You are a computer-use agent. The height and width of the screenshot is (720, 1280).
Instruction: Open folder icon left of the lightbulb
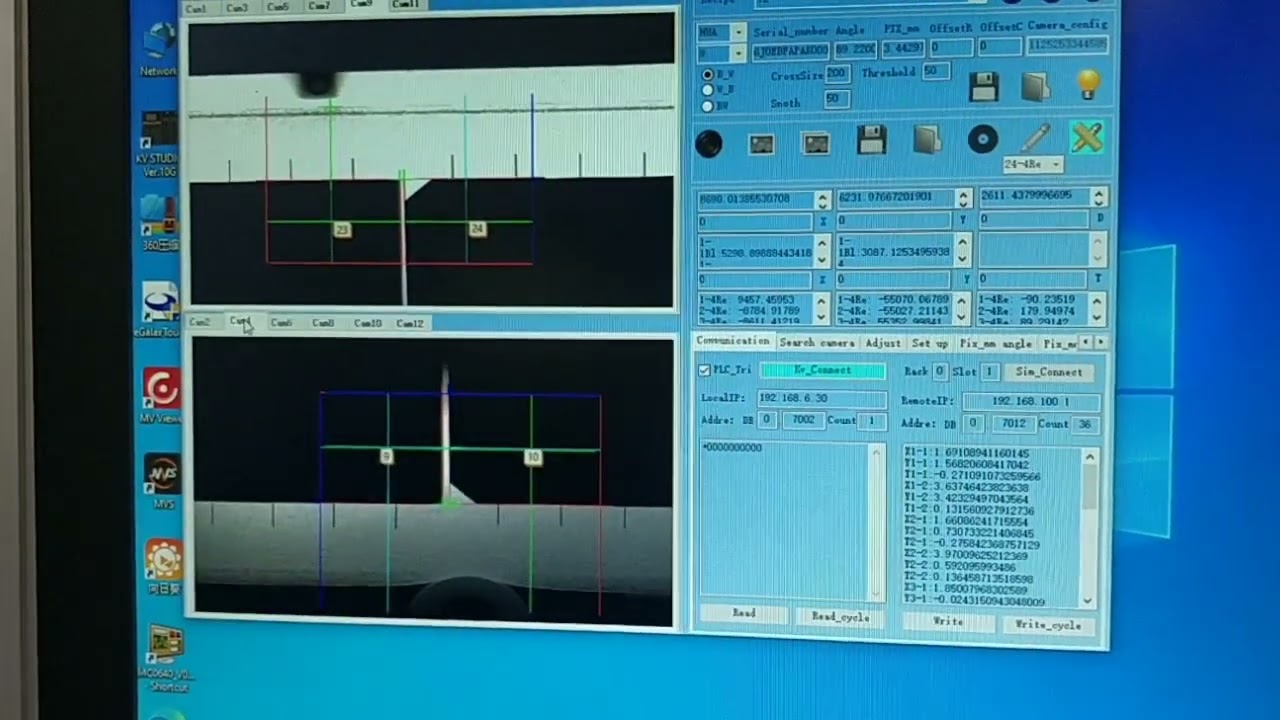[1035, 87]
